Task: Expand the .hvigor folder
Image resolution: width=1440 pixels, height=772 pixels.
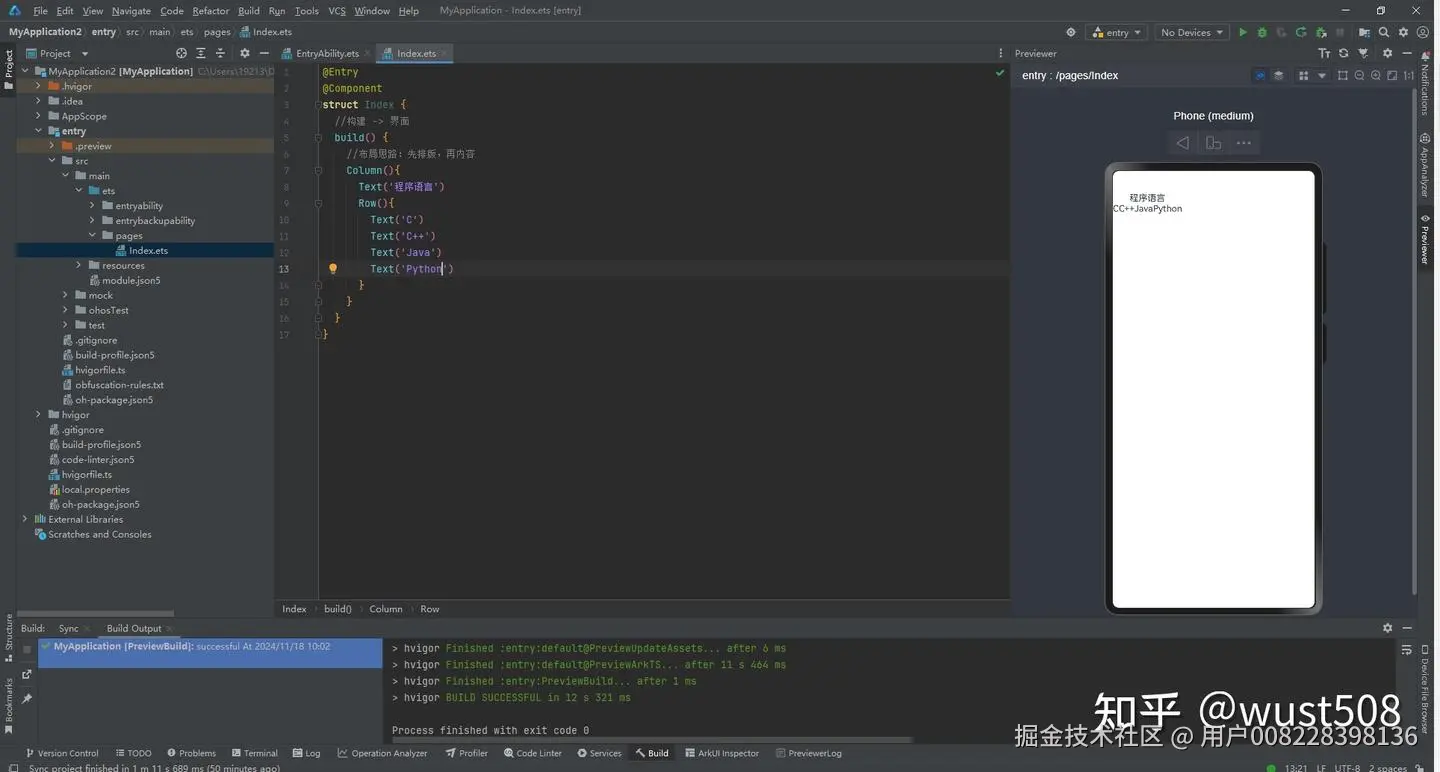Action: pos(39,86)
